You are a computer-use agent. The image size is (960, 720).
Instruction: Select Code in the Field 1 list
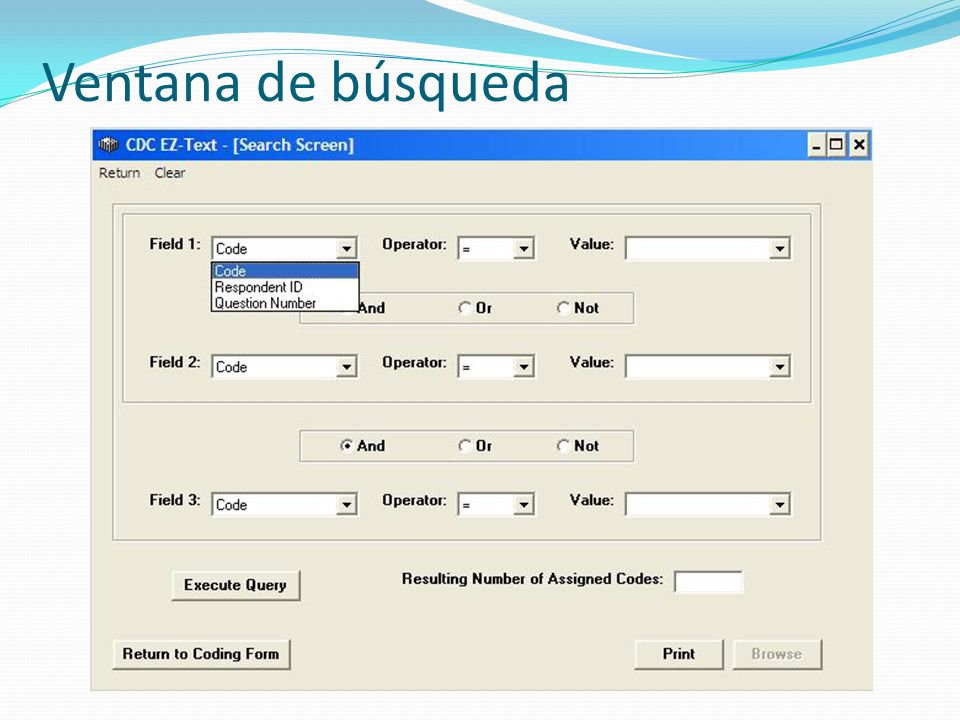[x=285, y=271]
